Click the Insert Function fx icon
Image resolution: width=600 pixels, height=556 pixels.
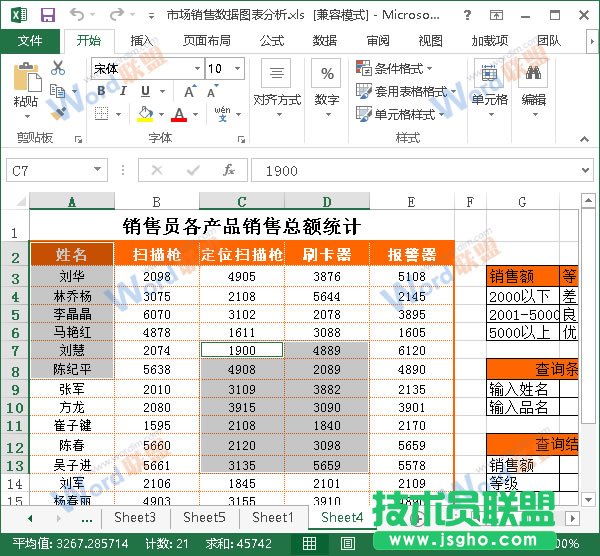[x=229, y=170]
